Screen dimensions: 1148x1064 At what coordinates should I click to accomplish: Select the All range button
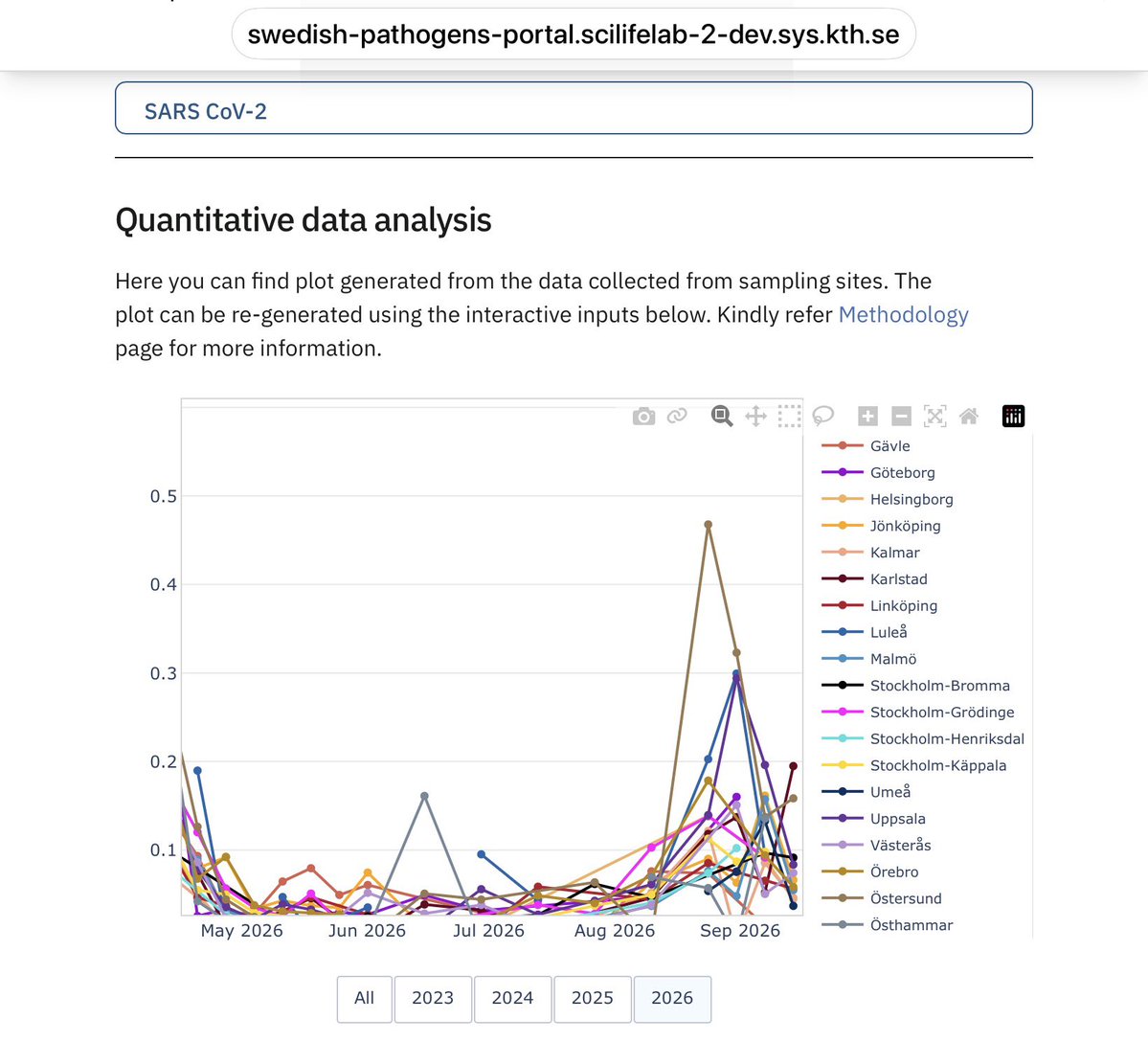click(365, 999)
